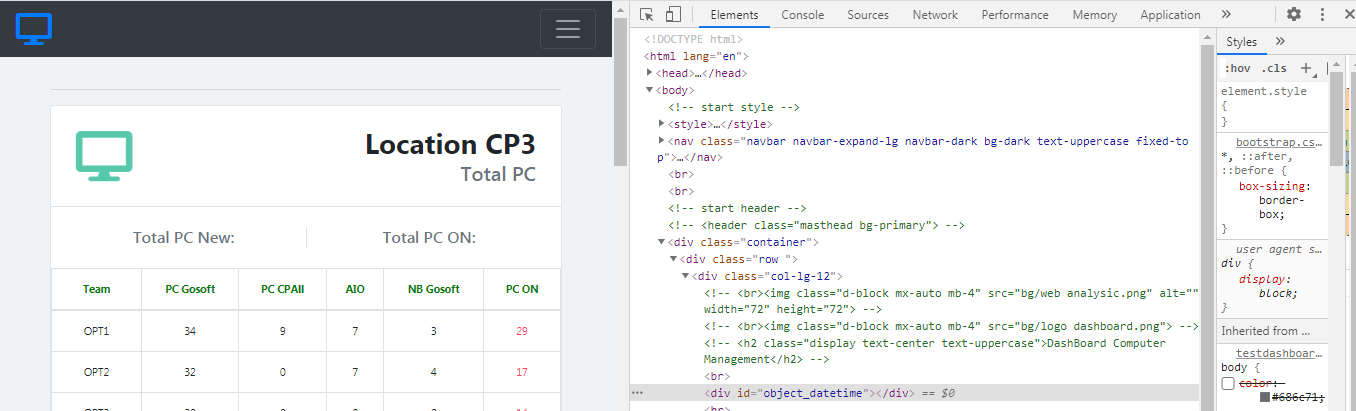Screen dimensions: 1356x411
Task: Open the testdashboard stylesheet link
Action: [x=1280, y=352]
